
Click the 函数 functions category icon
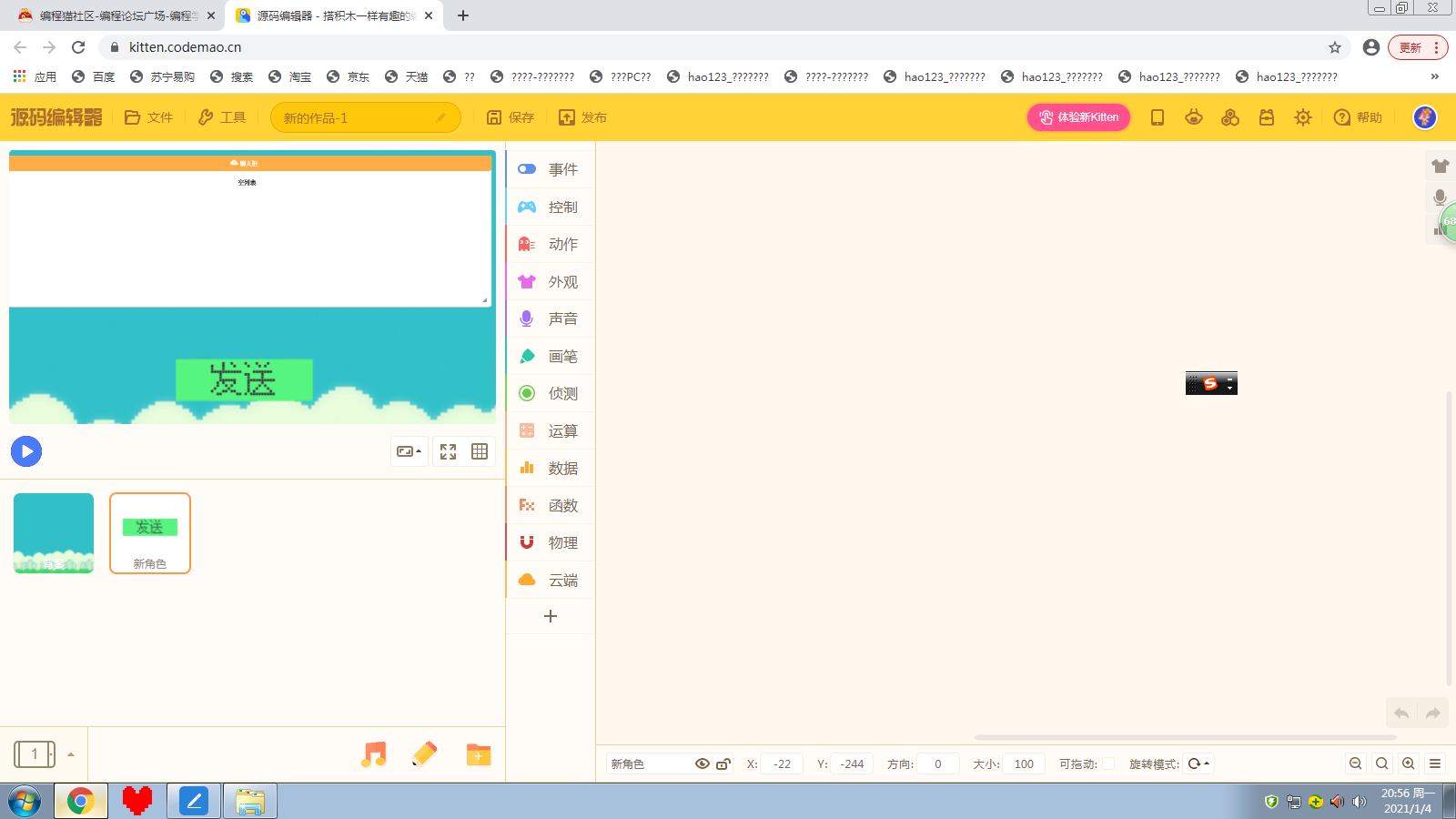[x=527, y=505]
